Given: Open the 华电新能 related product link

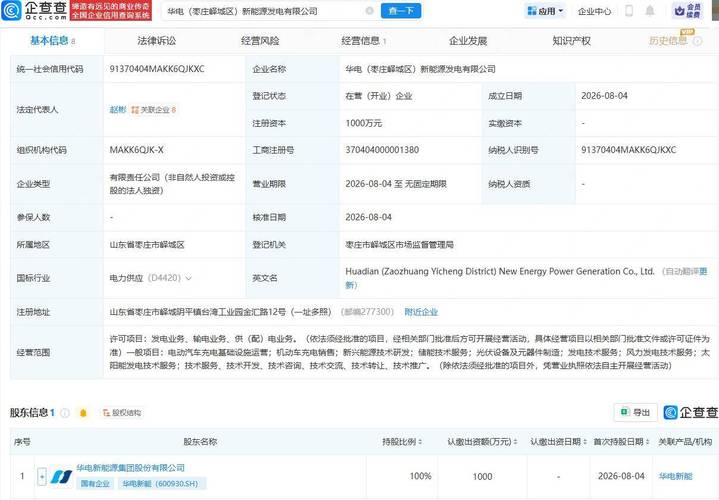Looking at the screenshot, I should point(675,477).
